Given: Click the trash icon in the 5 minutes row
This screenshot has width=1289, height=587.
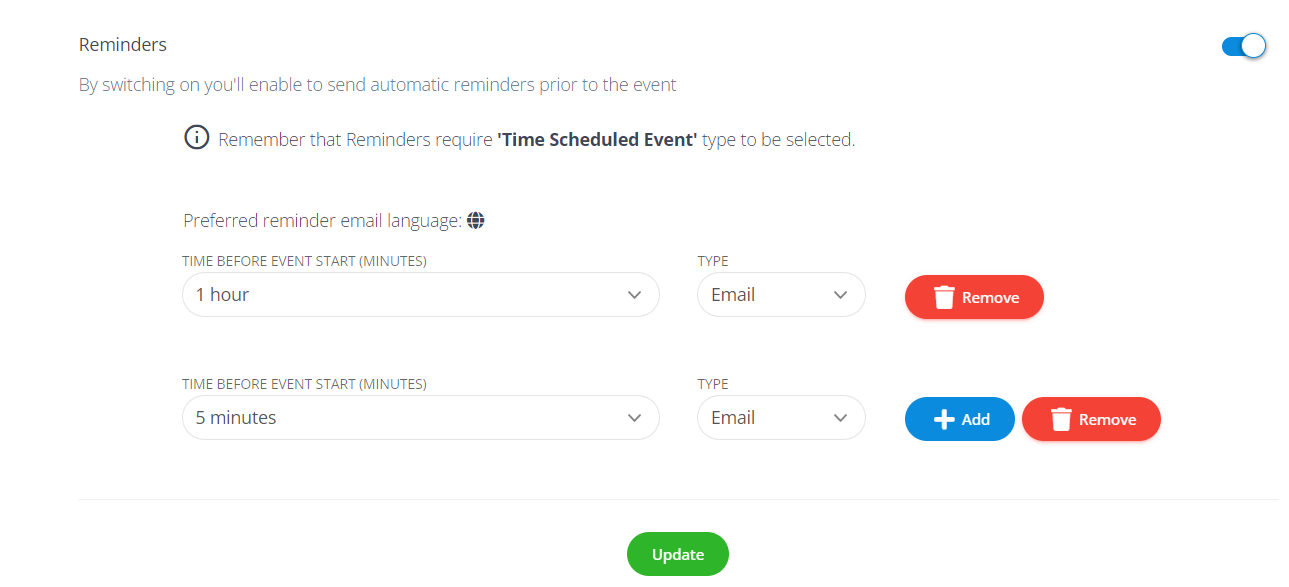Looking at the screenshot, I should (1061, 419).
